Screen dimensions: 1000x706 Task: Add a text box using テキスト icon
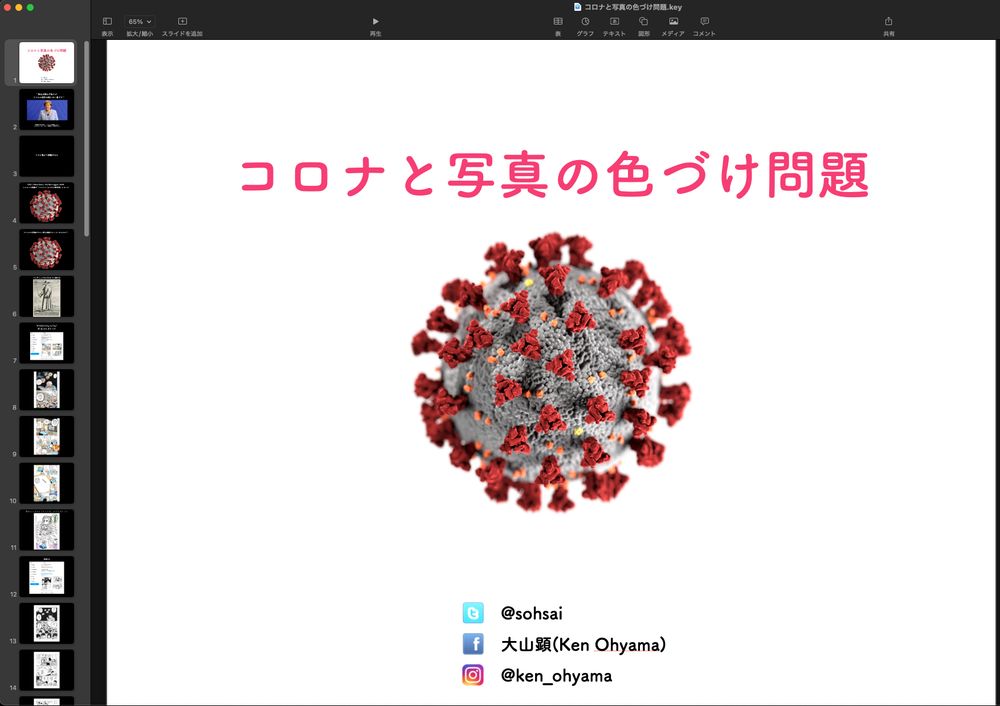pyautogui.click(x=614, y=22)
